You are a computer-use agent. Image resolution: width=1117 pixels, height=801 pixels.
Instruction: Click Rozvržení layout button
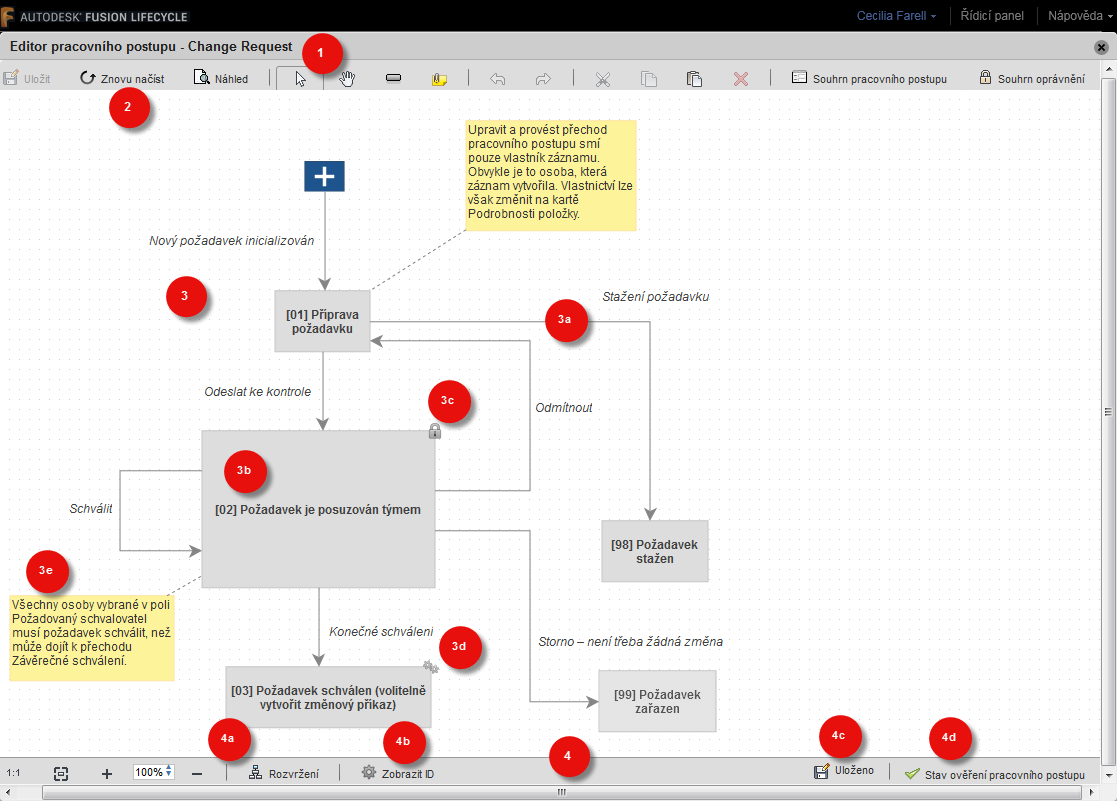(x=284, y=773)
